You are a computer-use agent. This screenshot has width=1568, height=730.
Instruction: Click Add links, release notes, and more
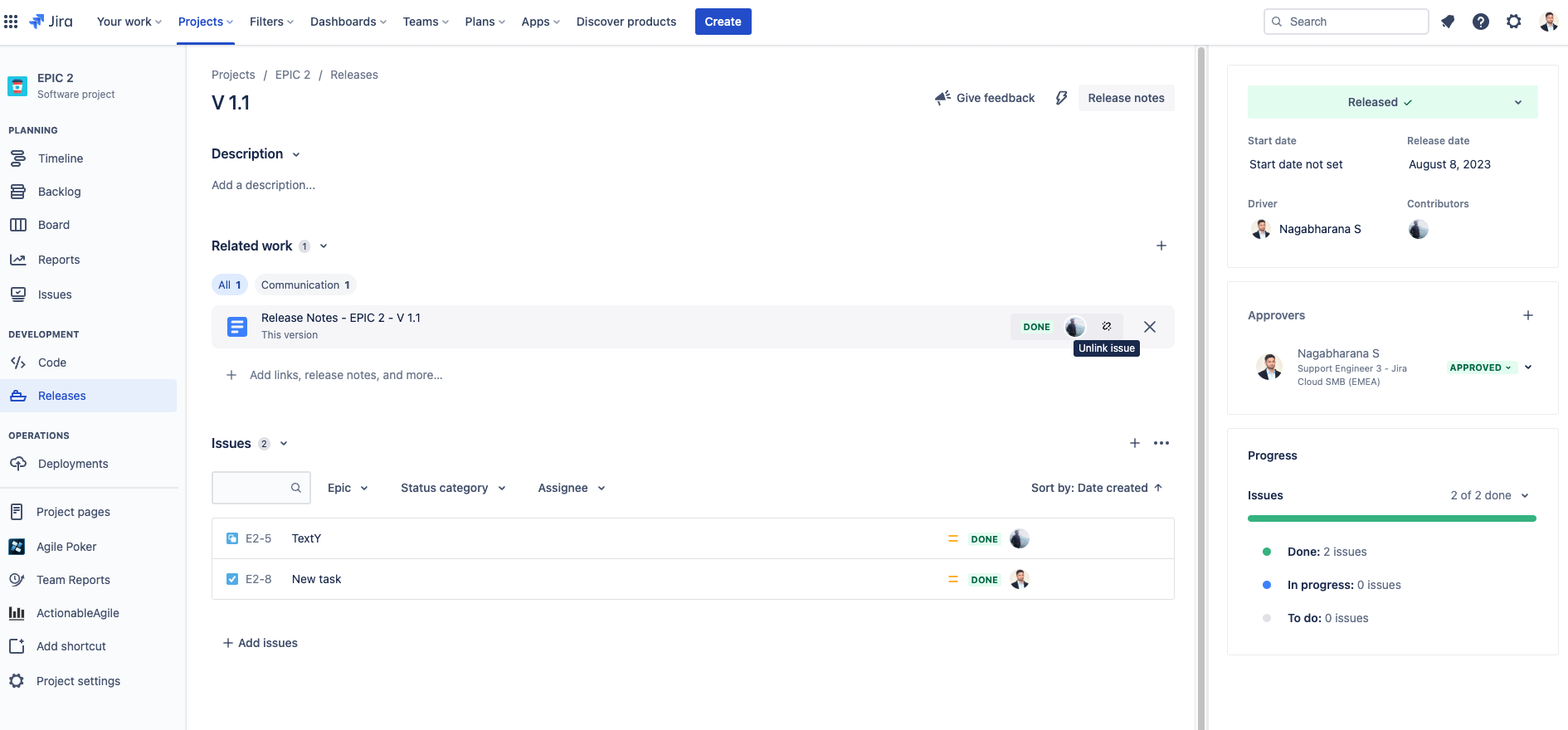coord(335,375)
